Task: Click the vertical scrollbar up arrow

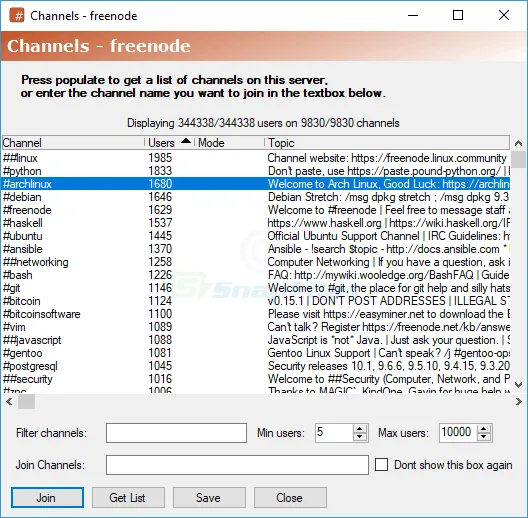Action: (x=519, y=143)
